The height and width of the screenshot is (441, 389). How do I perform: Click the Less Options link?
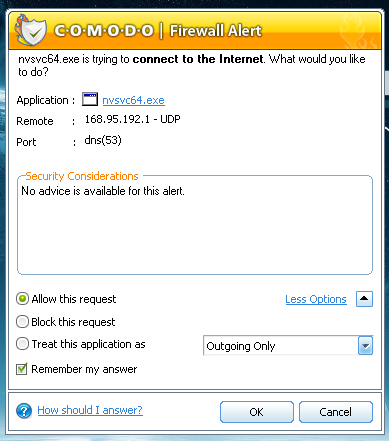(x=316, y=299)
